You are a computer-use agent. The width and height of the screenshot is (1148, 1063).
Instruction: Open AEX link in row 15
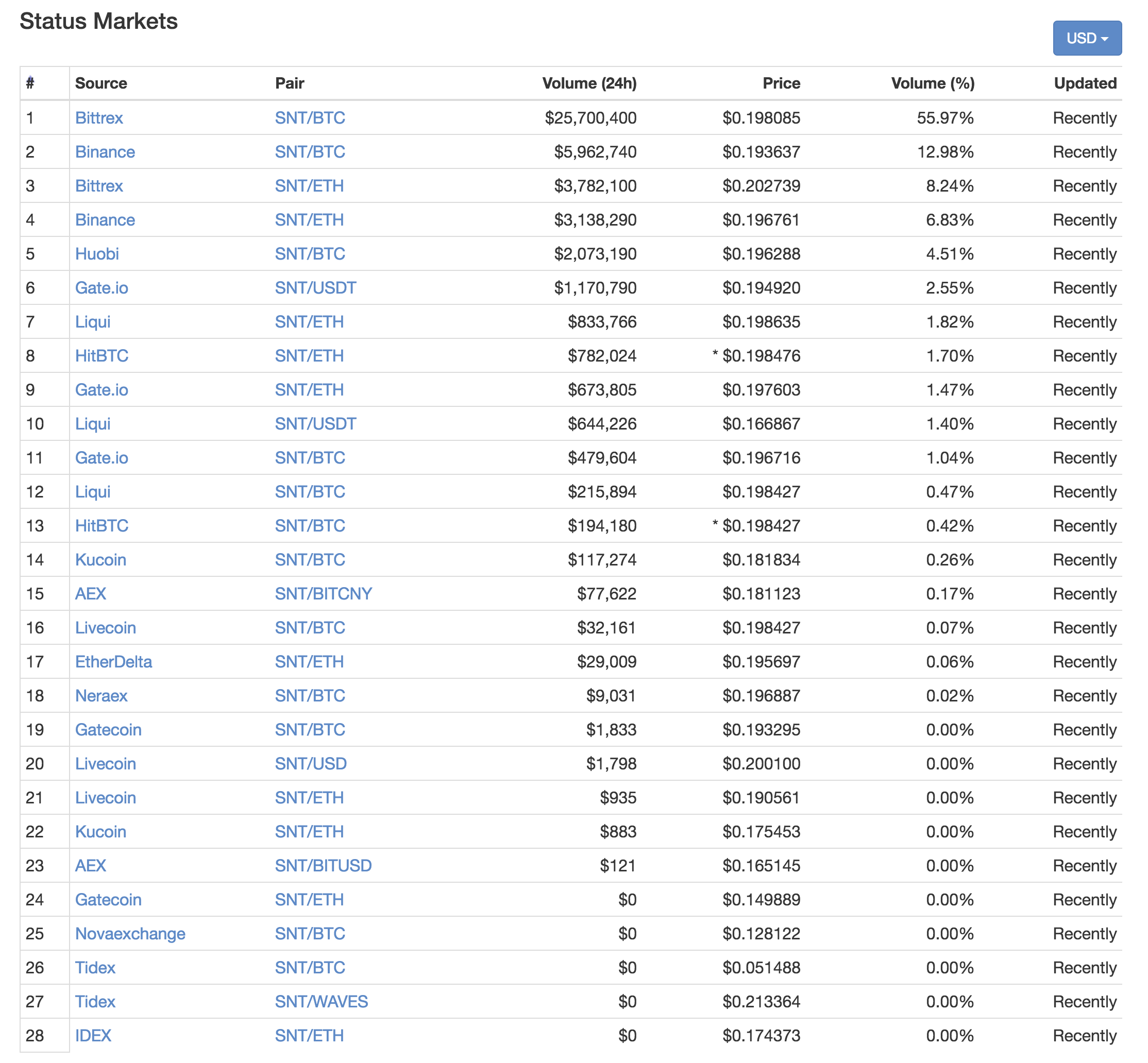tap(90, 594)
